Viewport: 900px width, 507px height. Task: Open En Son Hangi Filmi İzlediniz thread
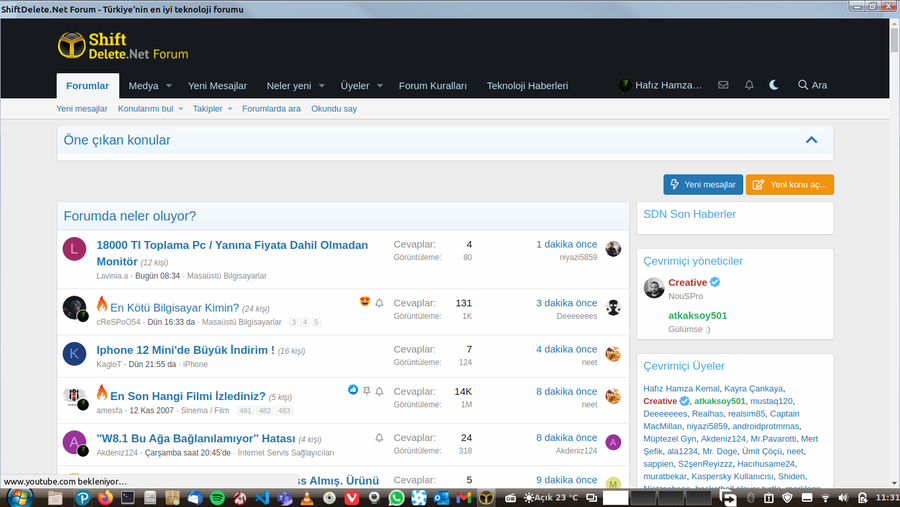(x=188, y=396)
